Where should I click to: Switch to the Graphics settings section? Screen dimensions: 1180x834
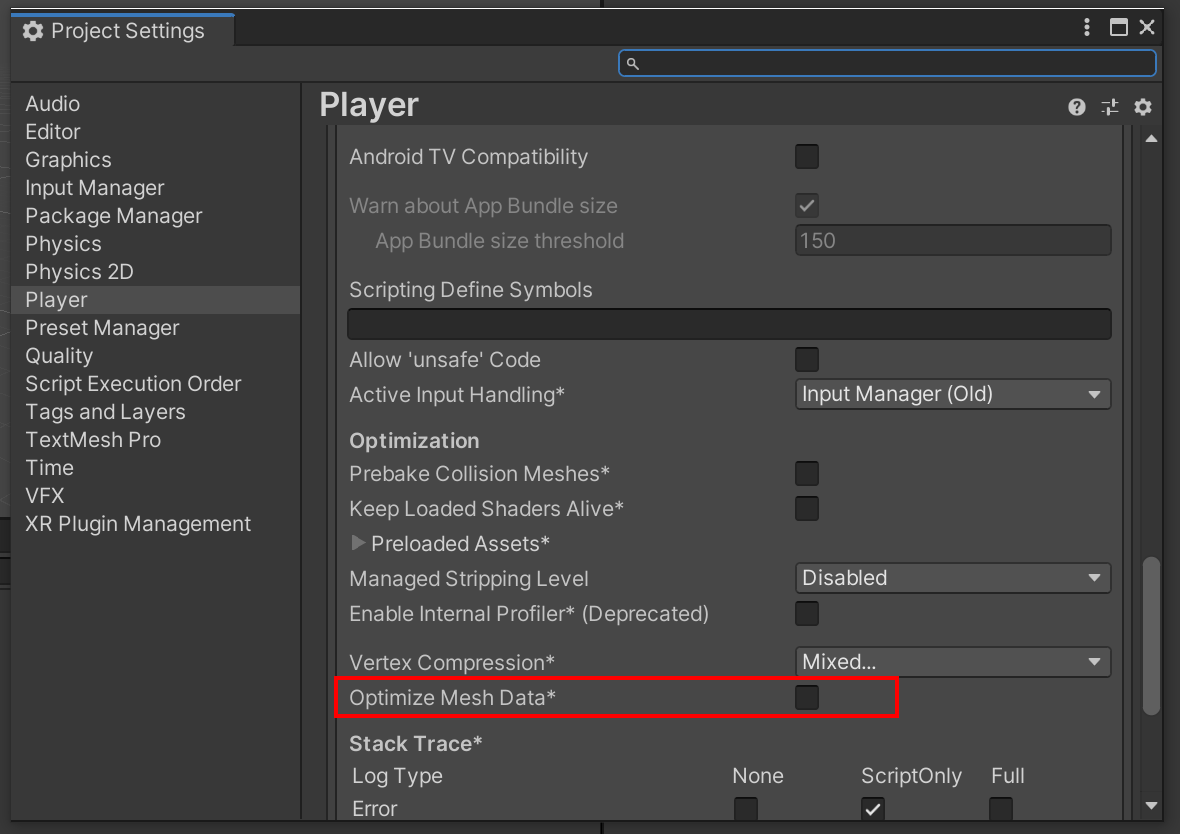click(x=68, y=159)
